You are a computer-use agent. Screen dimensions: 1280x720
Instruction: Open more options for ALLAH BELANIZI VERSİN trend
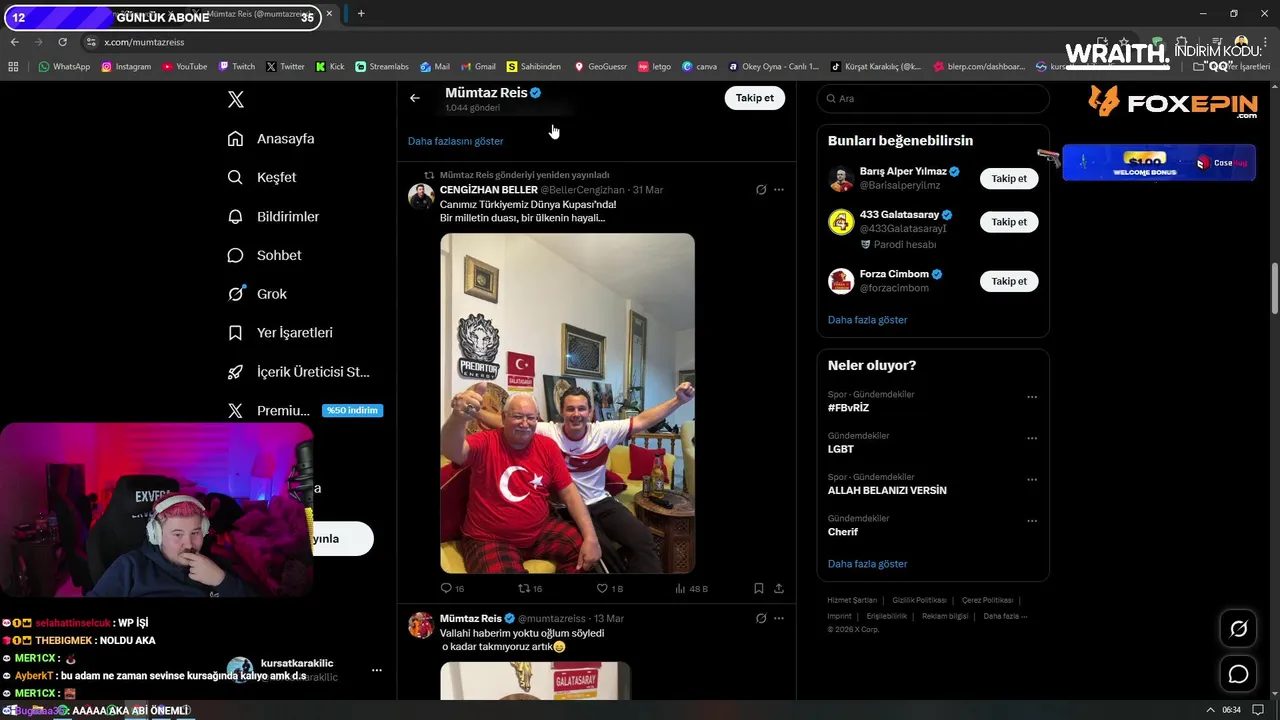[x=1032, y=479]
